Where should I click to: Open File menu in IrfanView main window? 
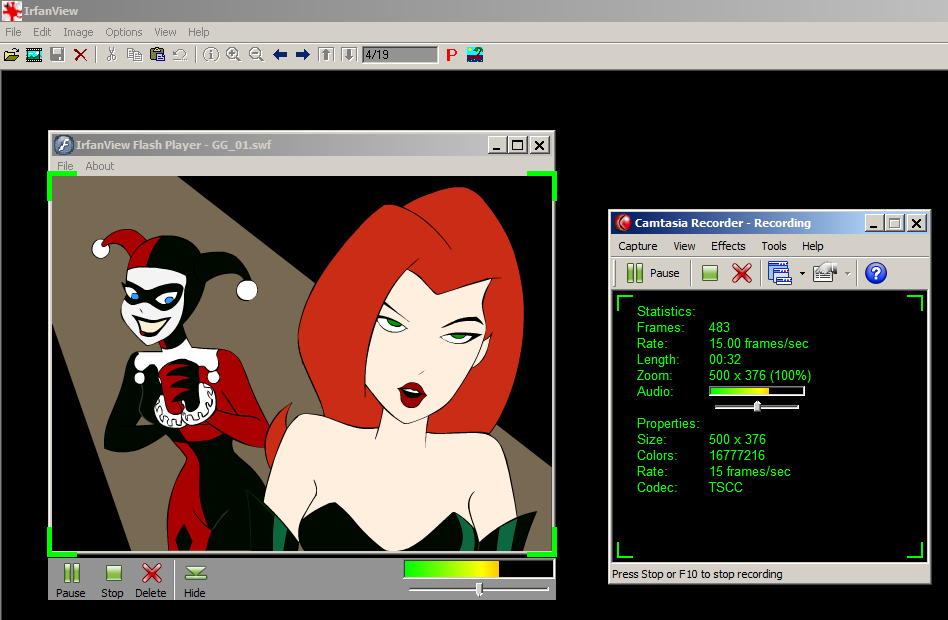[13, 32]
